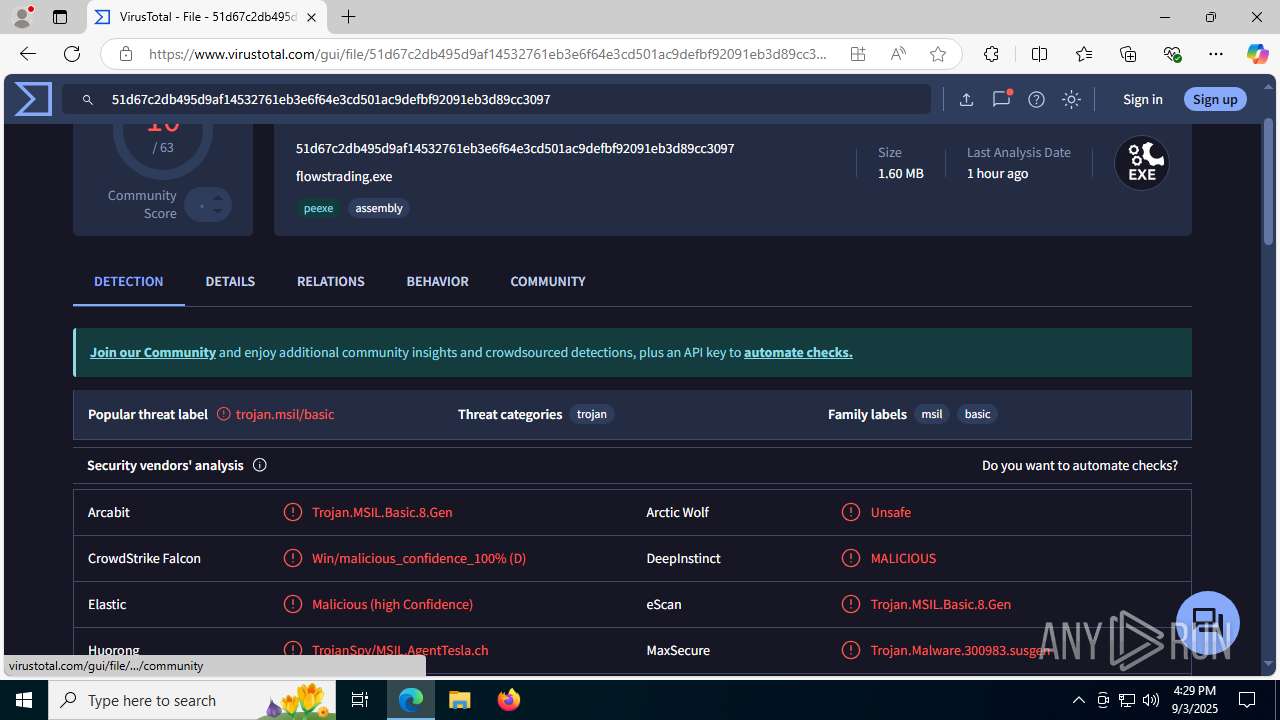Click the site info lock icon
This screenshot has width=1280, height=720.
click(126, 54)
